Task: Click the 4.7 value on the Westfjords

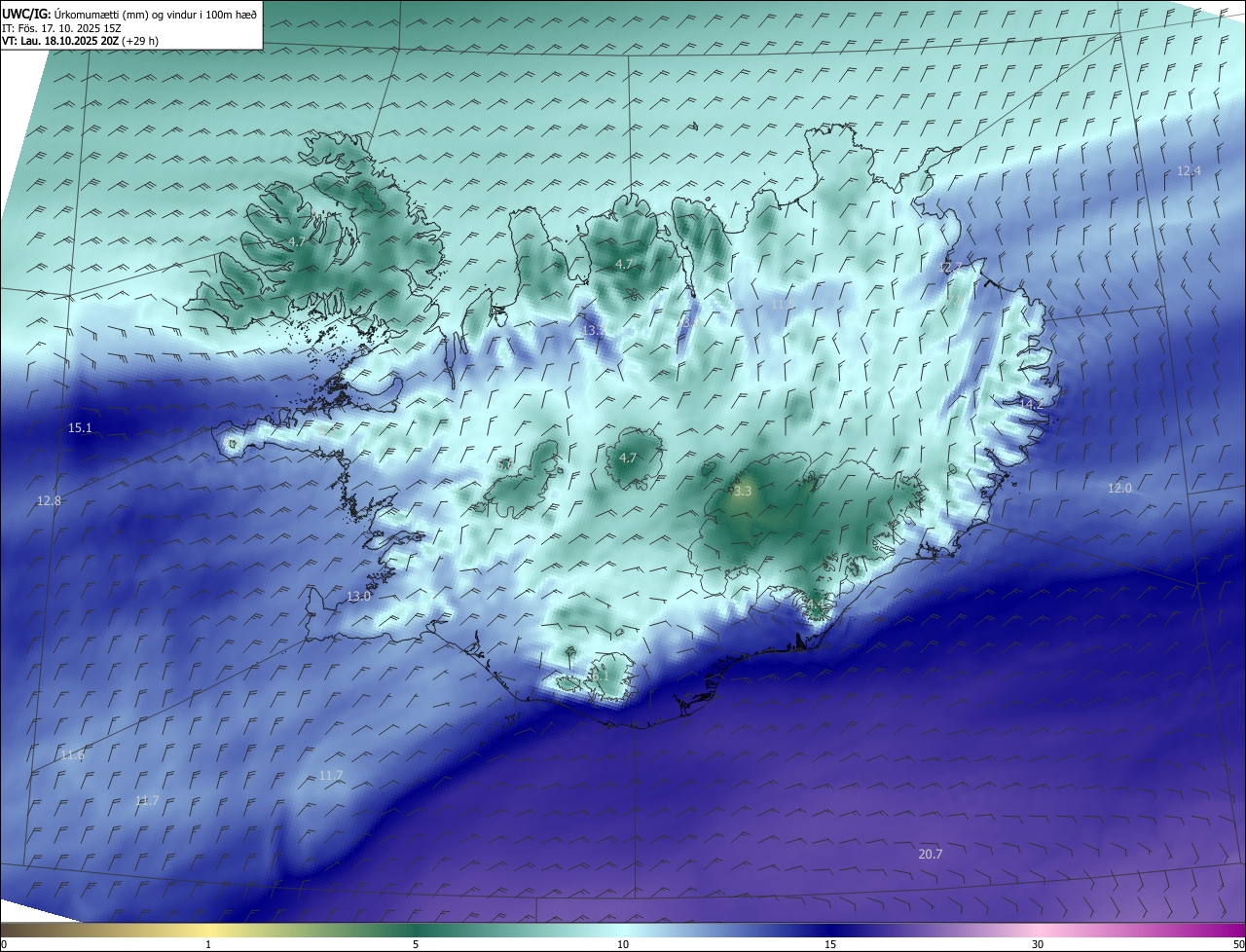Action: 298,241
